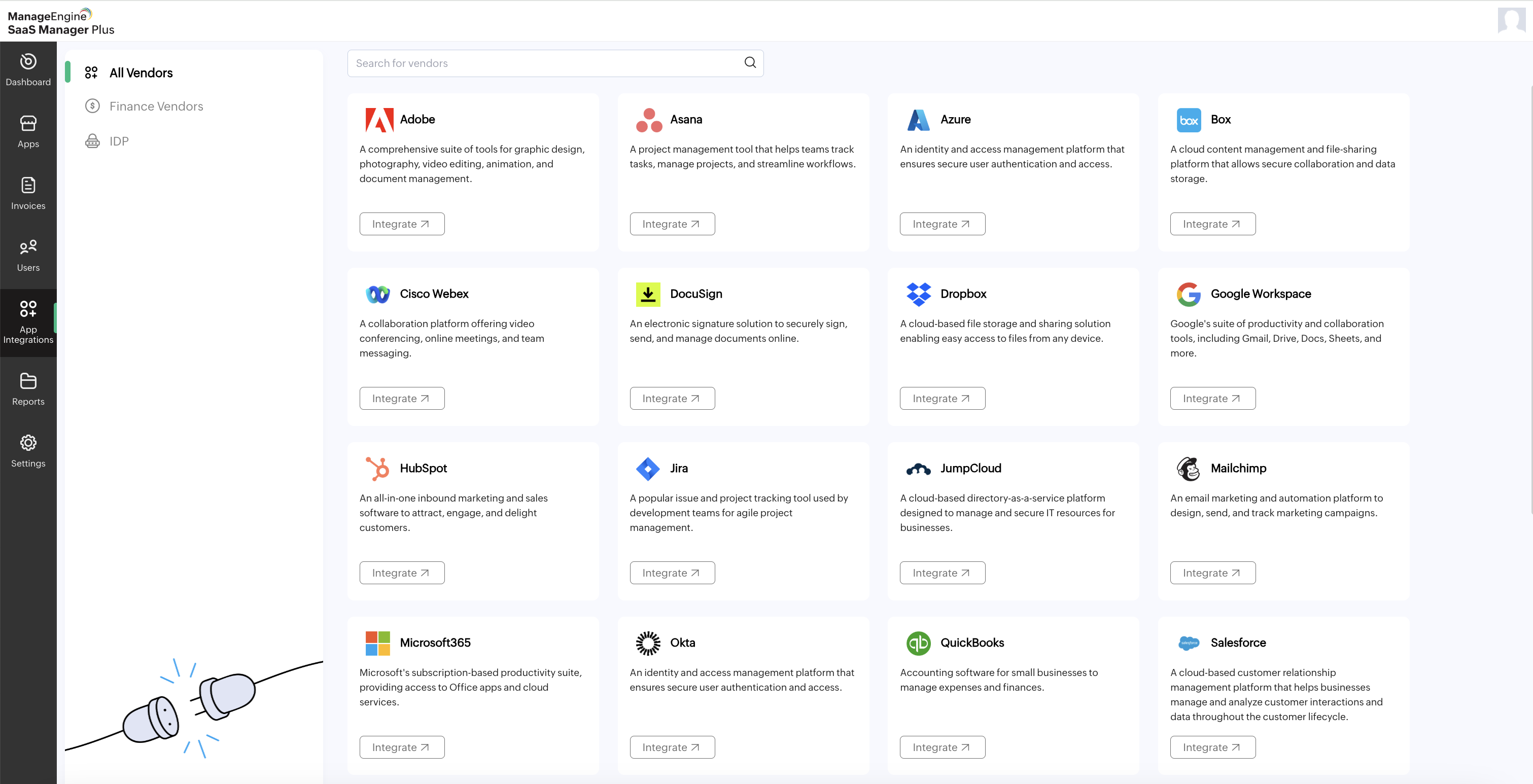
Task: Click the search magnifier icon
Action: coord(749,63)
